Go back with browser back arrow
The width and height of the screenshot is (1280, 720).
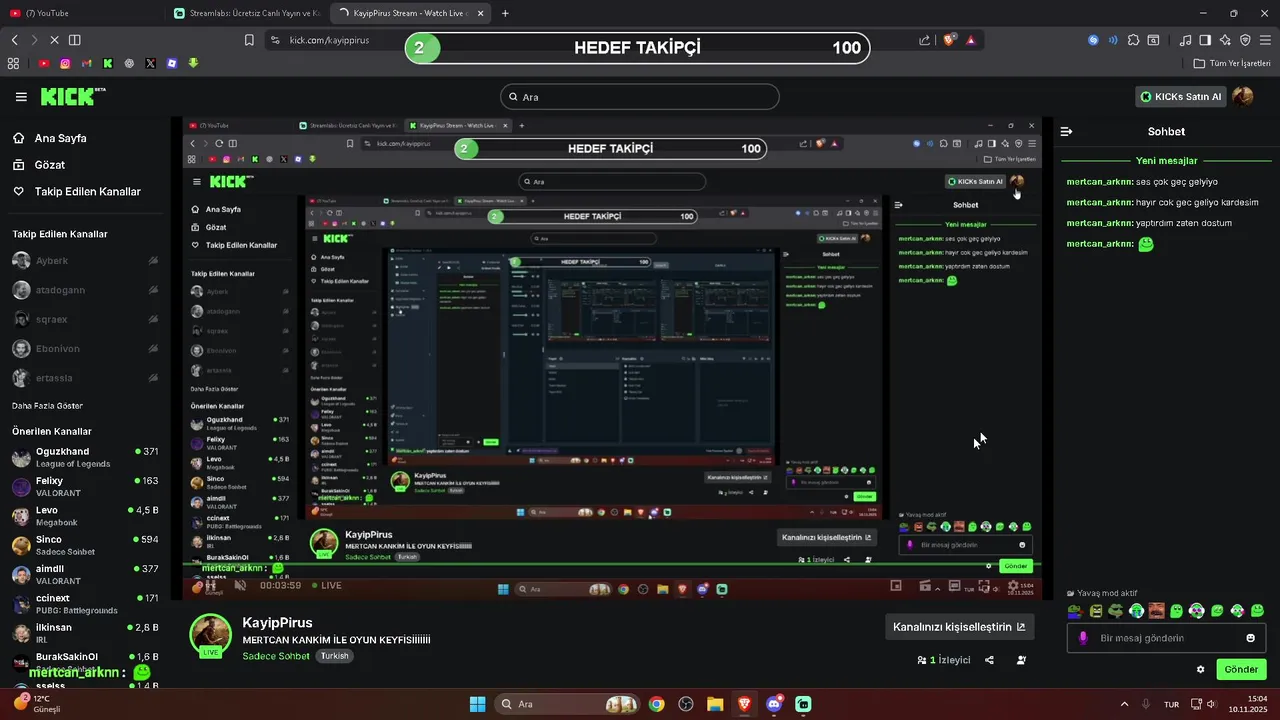click(x=15, y=40)
